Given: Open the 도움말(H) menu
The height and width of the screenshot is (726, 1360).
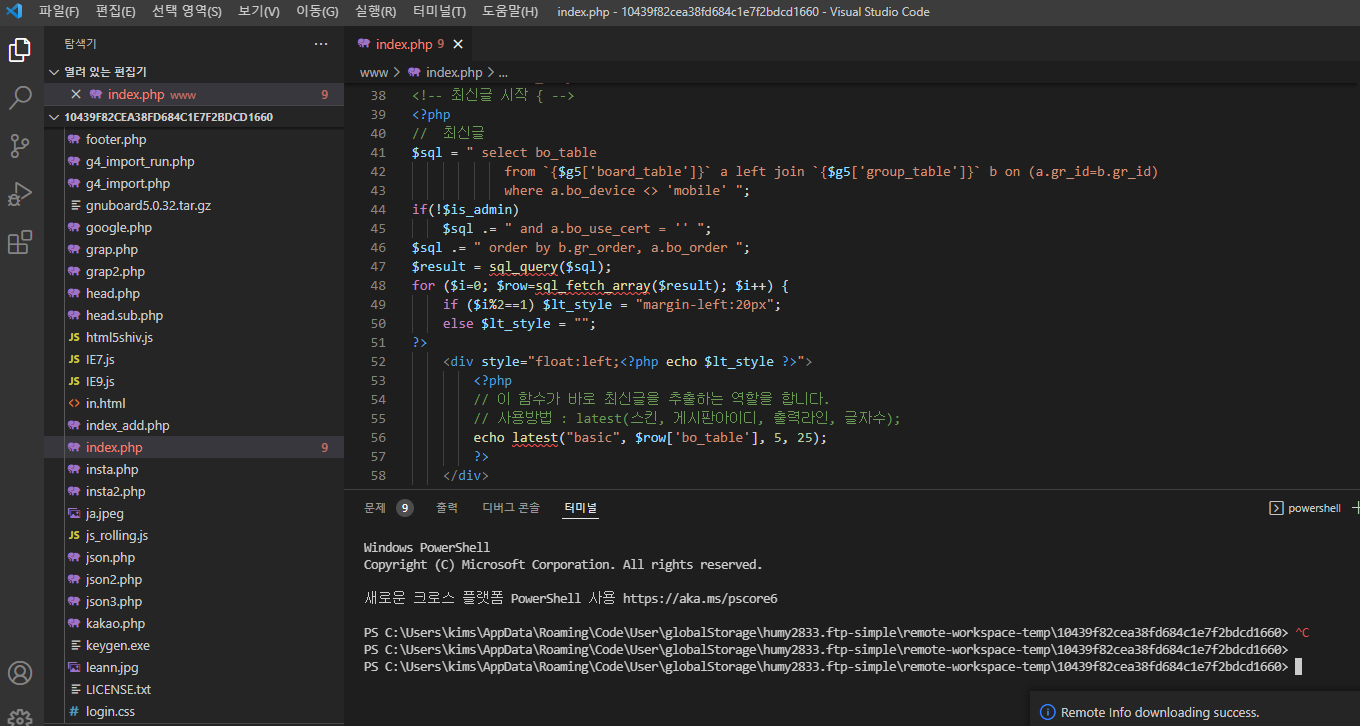Looking at the screenshot, I should coord(509,12).
